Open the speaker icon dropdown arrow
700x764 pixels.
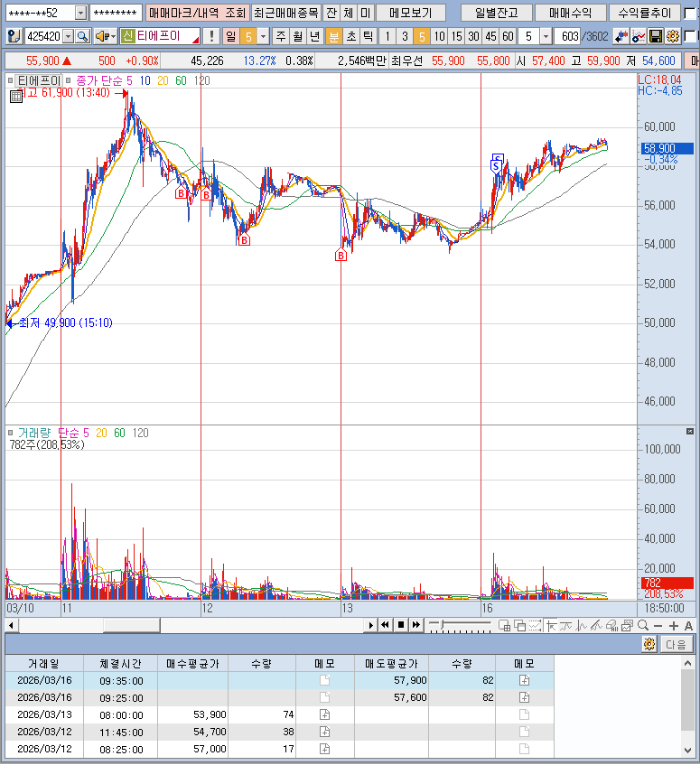coord(113,36)
